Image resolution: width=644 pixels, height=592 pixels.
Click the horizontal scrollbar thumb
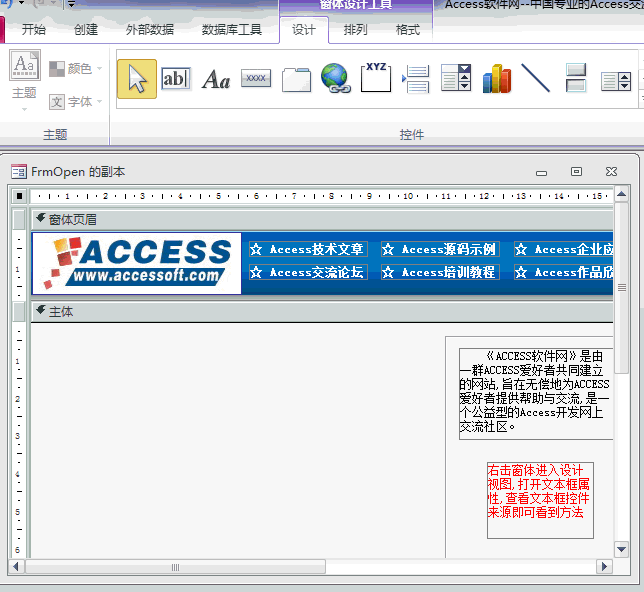[175, 567]
